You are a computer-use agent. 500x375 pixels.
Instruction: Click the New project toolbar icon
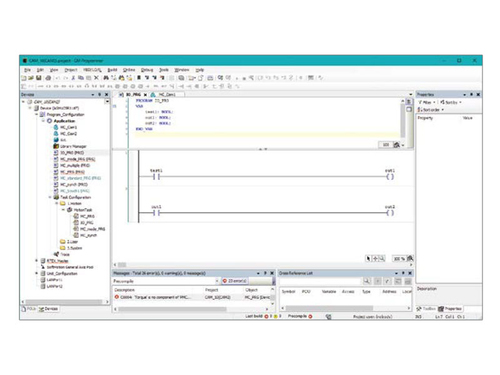click(24, 78)
